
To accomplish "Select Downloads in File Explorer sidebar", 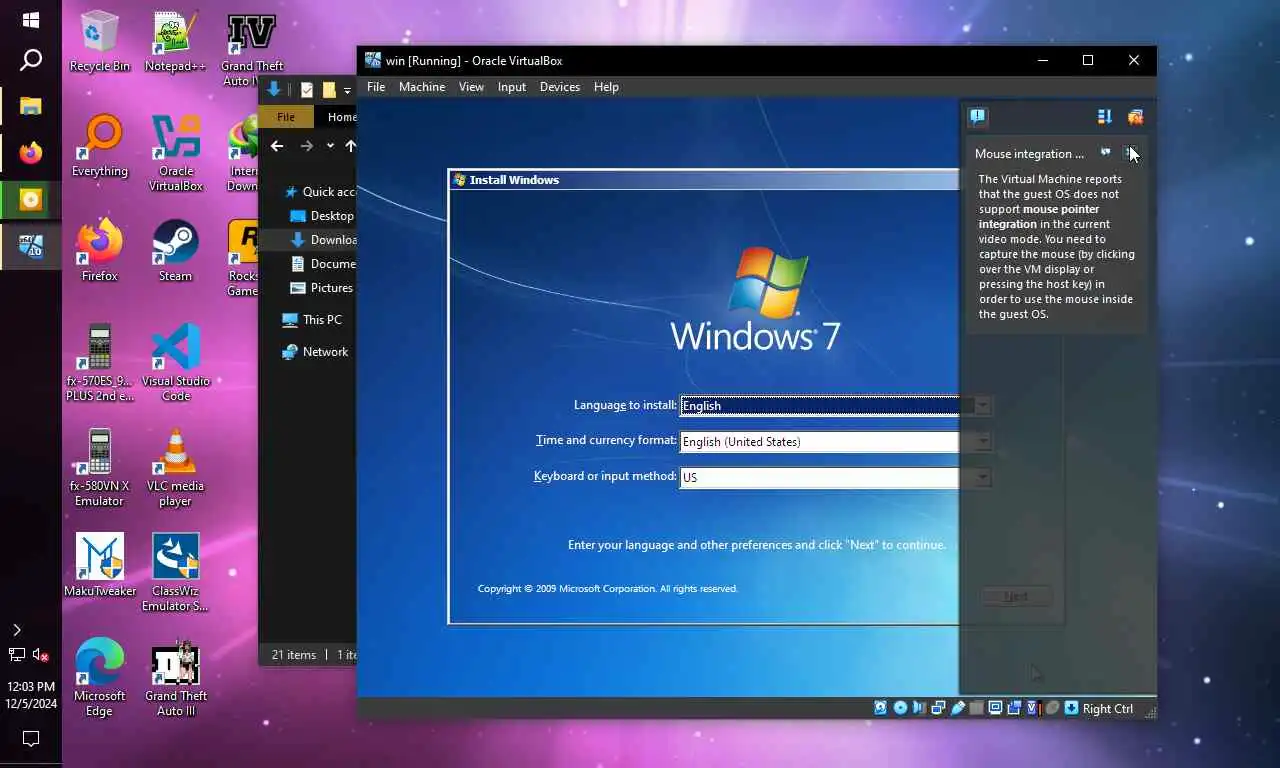I will (x=322, y=240).
